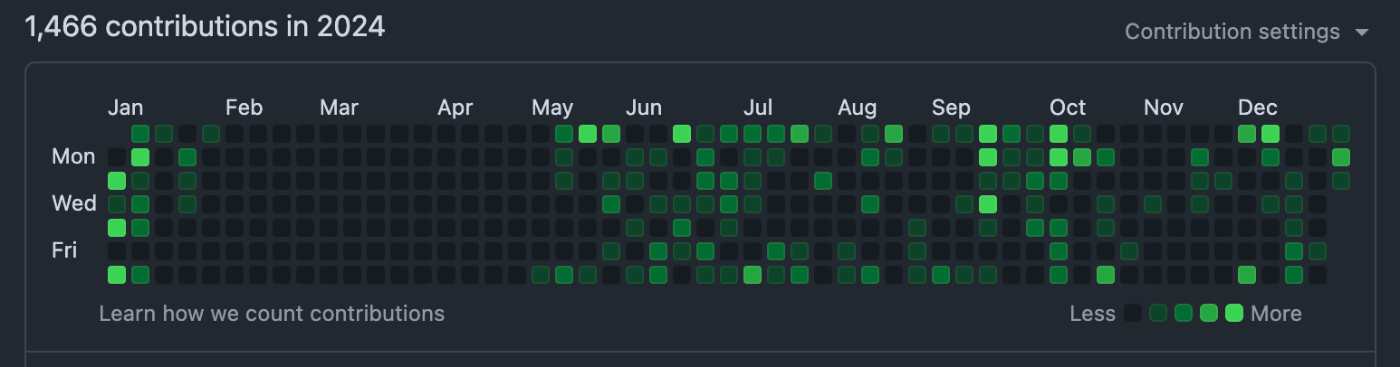This screenshot has height=367, width=1400.
Task: Open the Contribution settings dropdown
Action: click(1246, 32)
